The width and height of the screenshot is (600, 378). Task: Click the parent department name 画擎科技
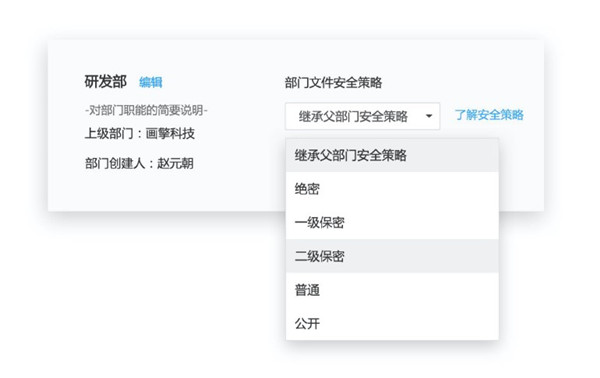coord(170,134)
